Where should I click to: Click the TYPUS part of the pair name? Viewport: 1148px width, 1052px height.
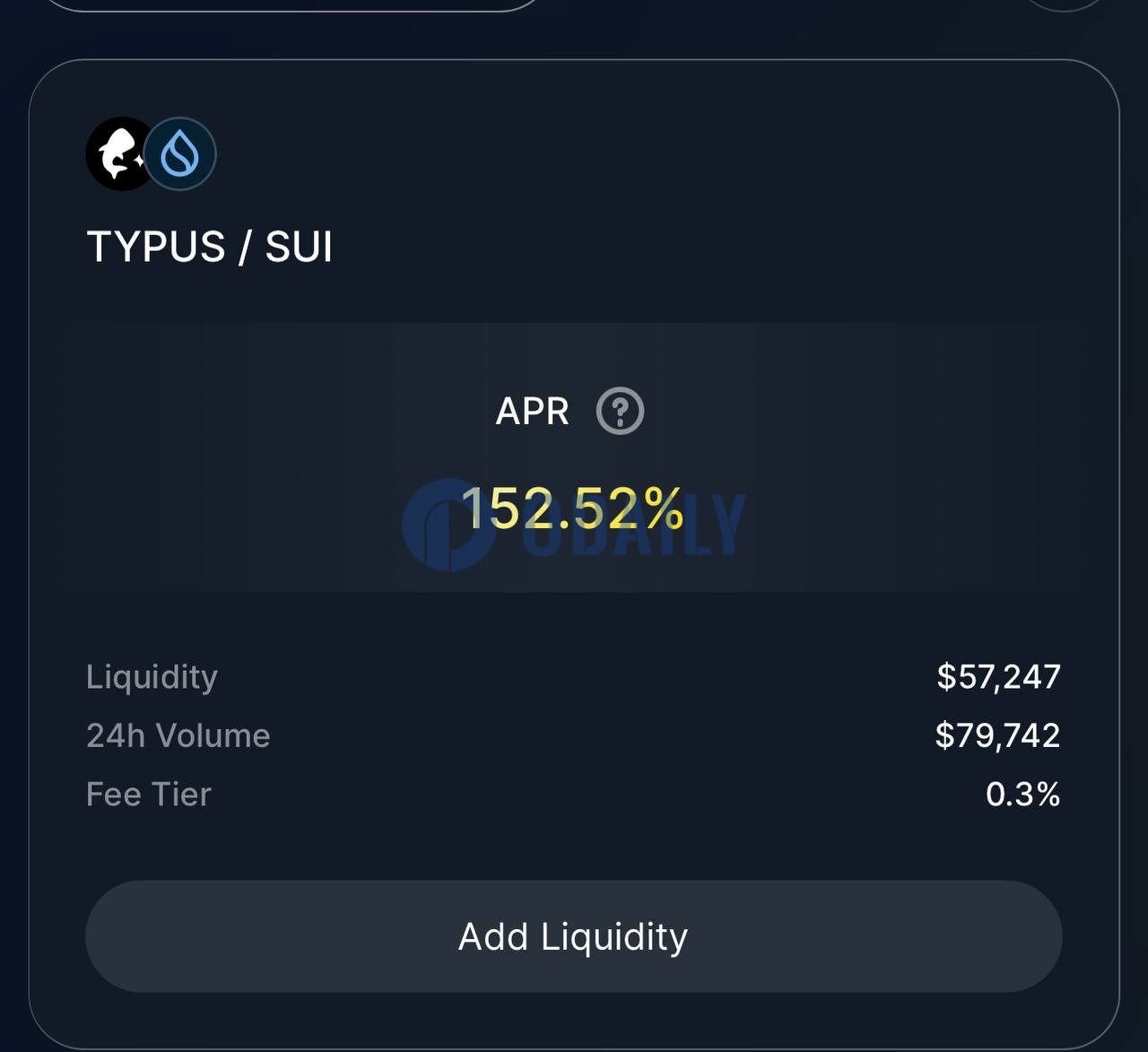[x=156, y=247]
